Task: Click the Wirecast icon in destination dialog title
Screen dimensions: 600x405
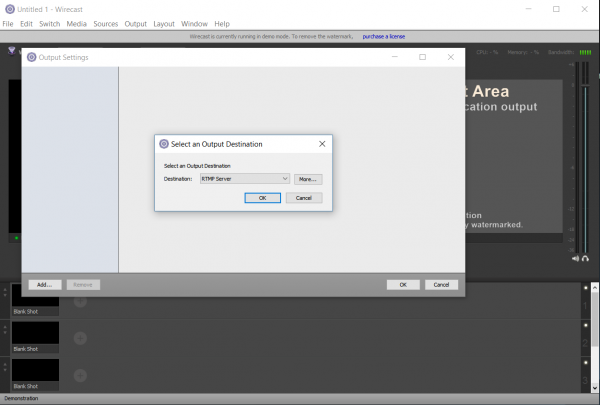Action: pos(164,144)
